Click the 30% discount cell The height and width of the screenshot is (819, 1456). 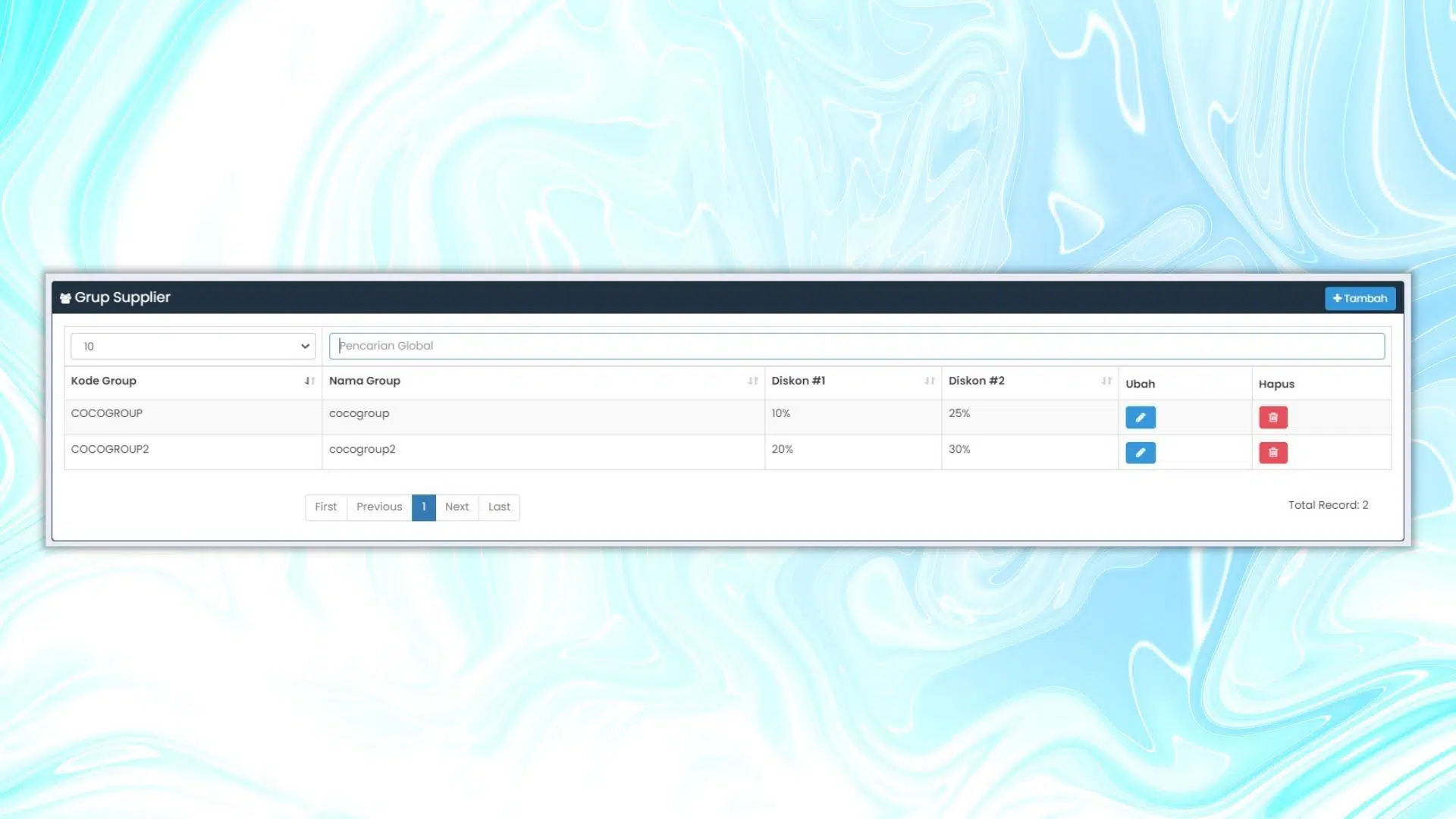(1030, 453)
